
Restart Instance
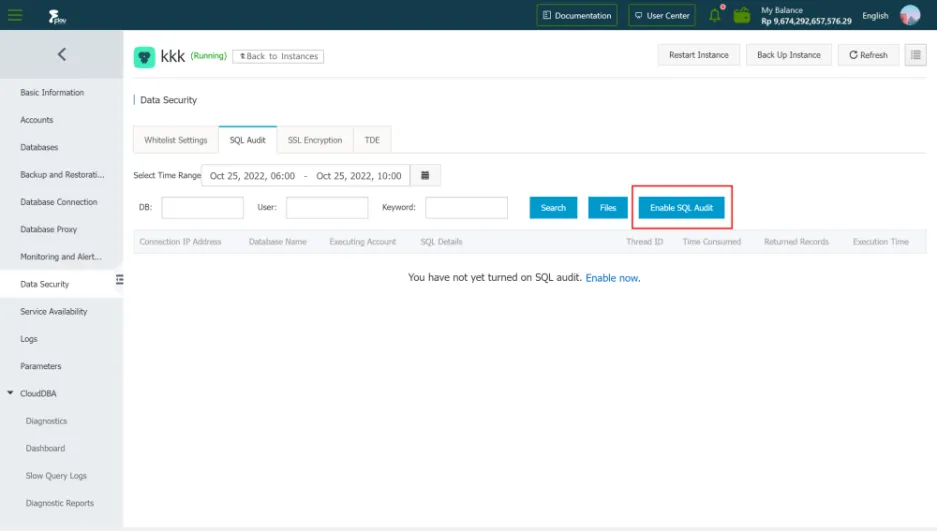tap(699, 55)
